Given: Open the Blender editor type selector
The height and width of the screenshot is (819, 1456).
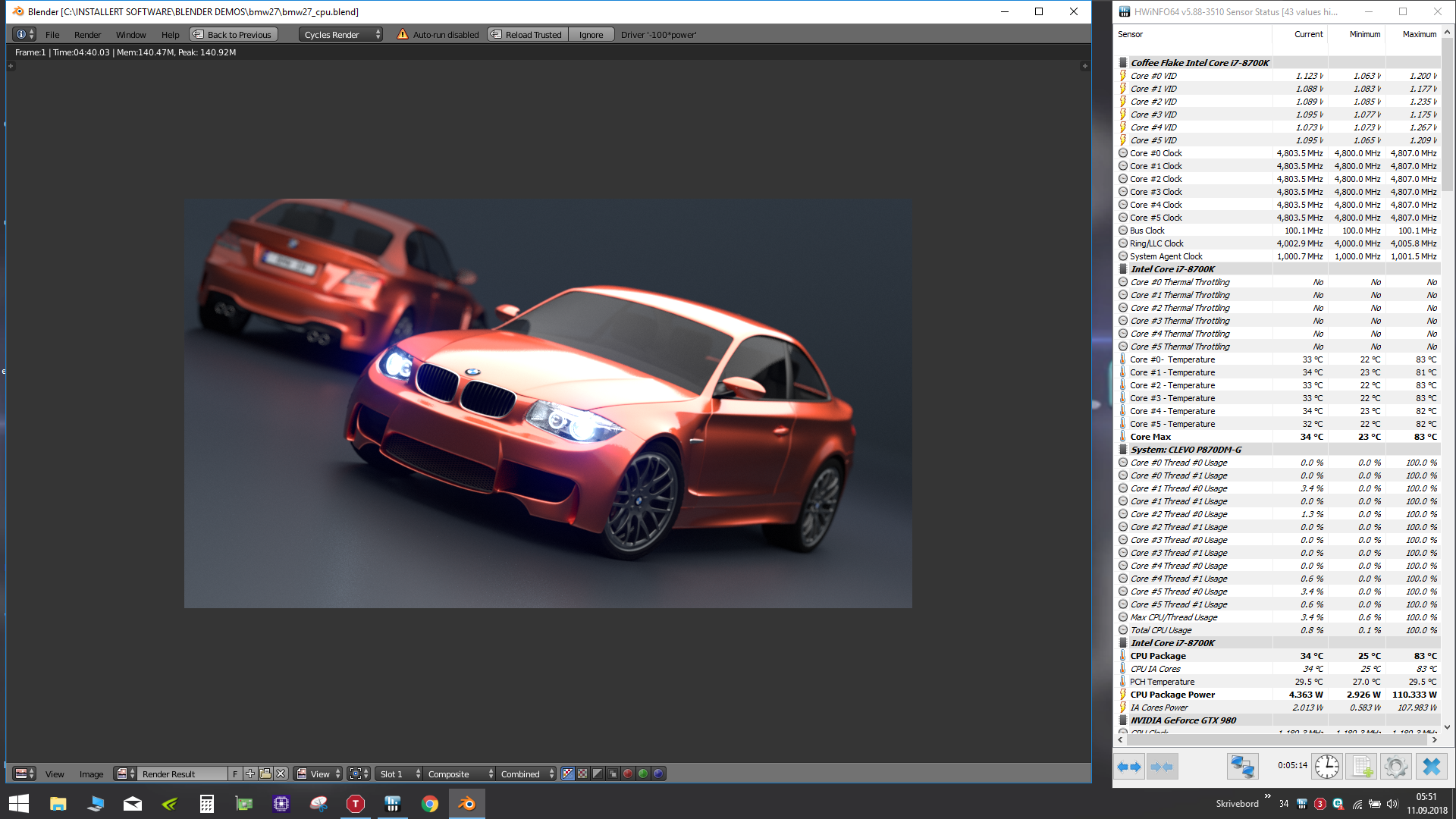Looking at the screenshot, I should 24,34.
